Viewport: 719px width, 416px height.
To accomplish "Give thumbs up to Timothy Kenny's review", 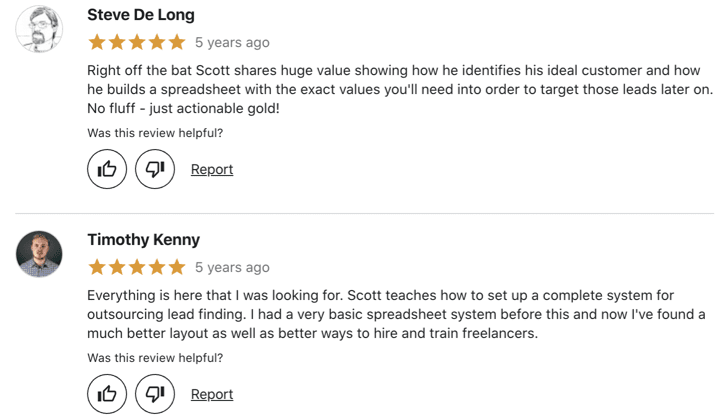I will pyautogui.click(x=107, y=394).
